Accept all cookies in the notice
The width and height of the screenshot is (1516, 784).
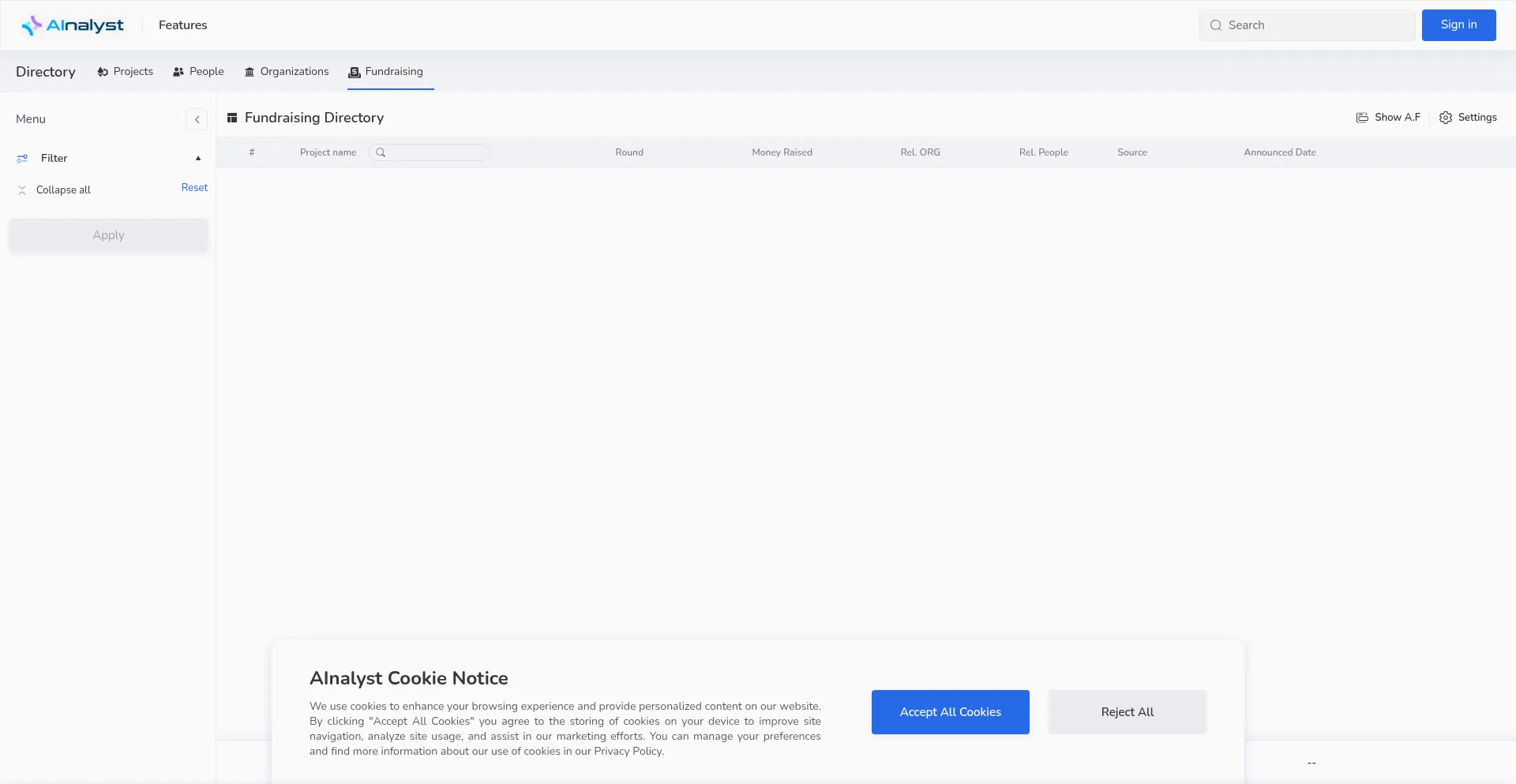click(x=950, y=712)
